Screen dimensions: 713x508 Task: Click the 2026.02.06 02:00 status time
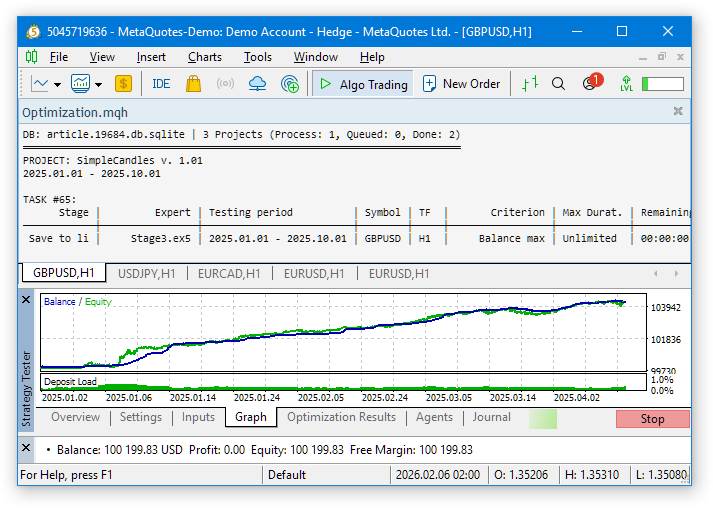click(438, 475)
